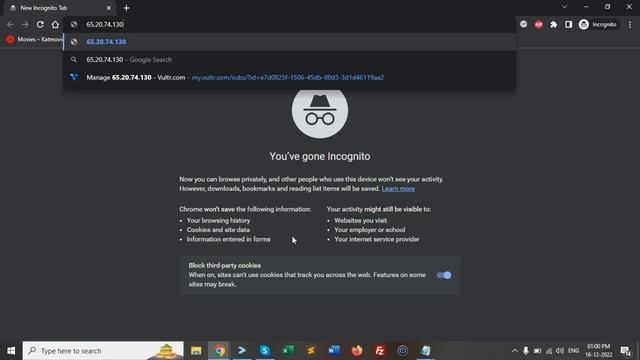Select the 65.20.74.130 Google Search suggestion
Viewport: 640px width, 360px height.
(290, 60)
